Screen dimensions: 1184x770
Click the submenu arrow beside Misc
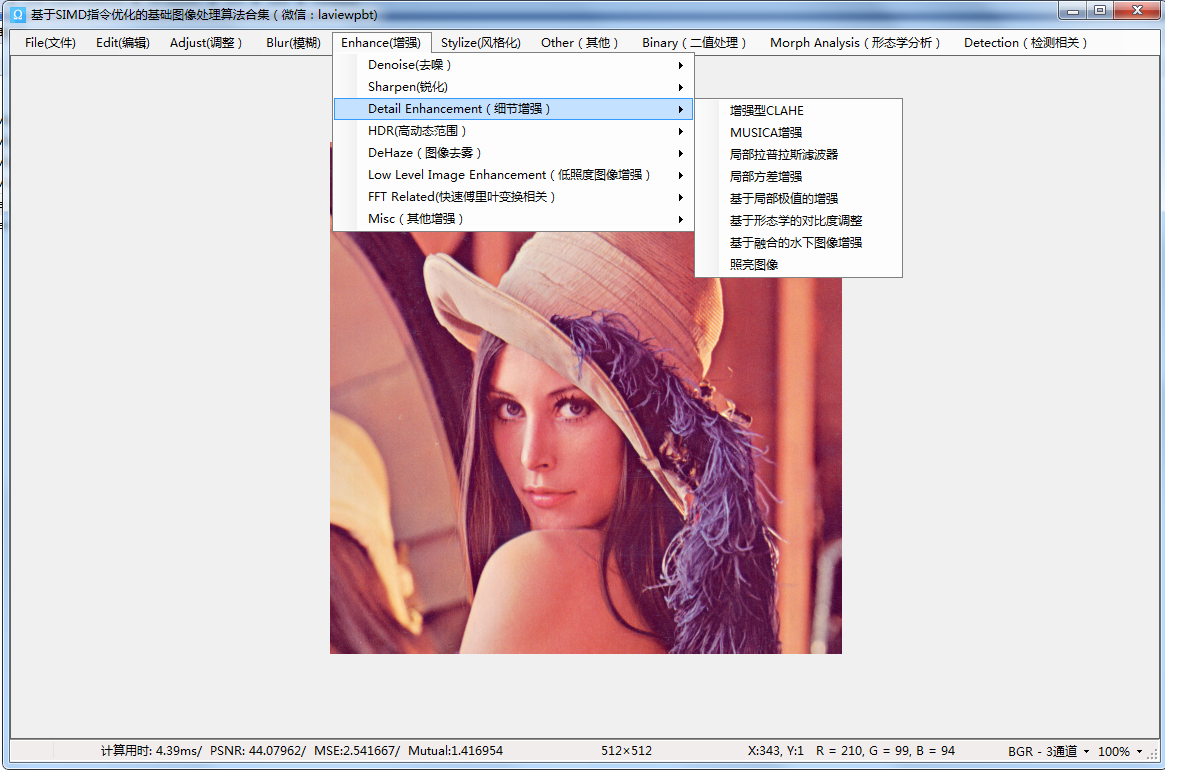pyautogui.click(x=680, y=219)
